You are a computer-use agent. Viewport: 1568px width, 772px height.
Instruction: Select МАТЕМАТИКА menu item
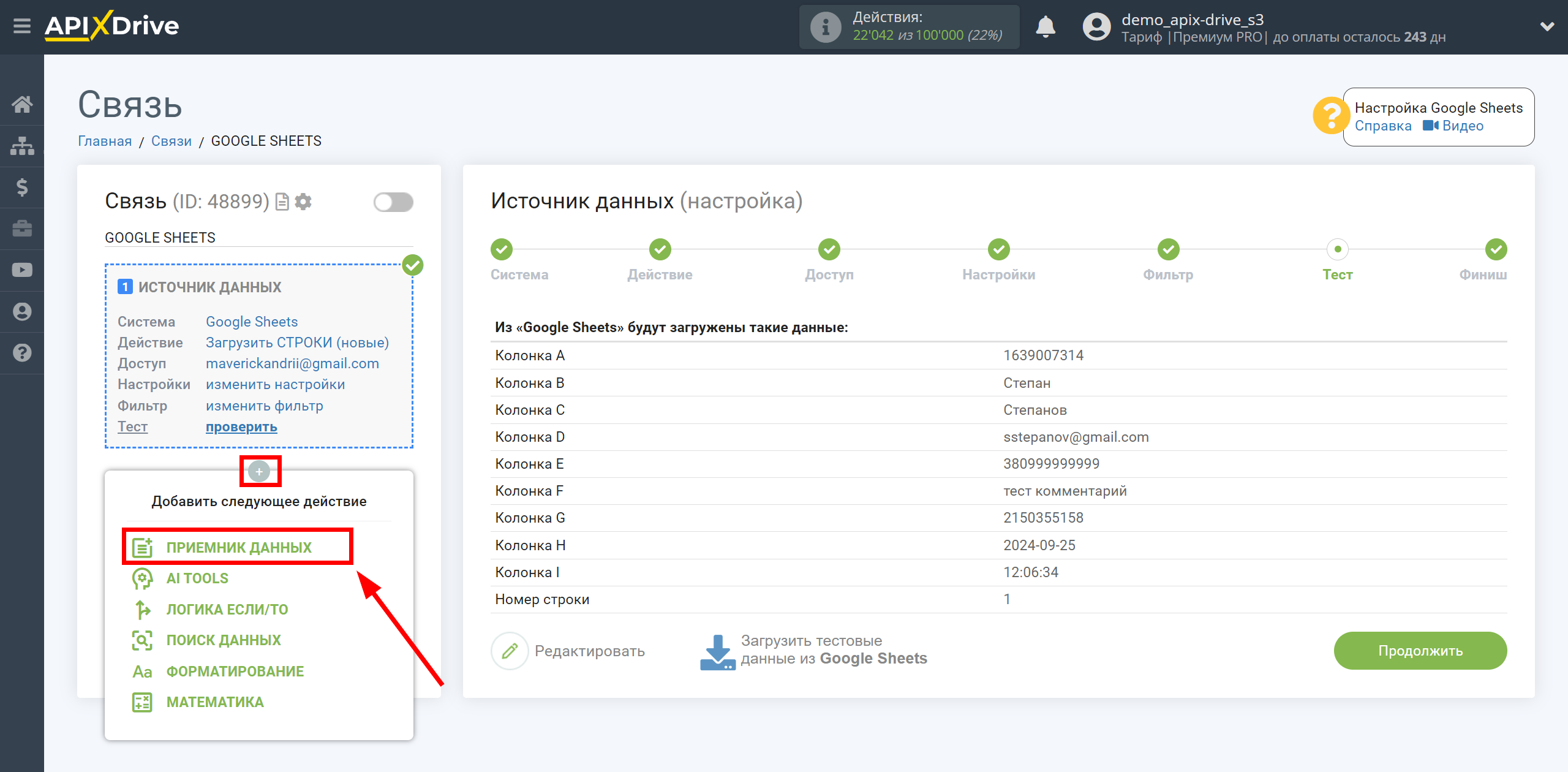[x=215, y=702]
